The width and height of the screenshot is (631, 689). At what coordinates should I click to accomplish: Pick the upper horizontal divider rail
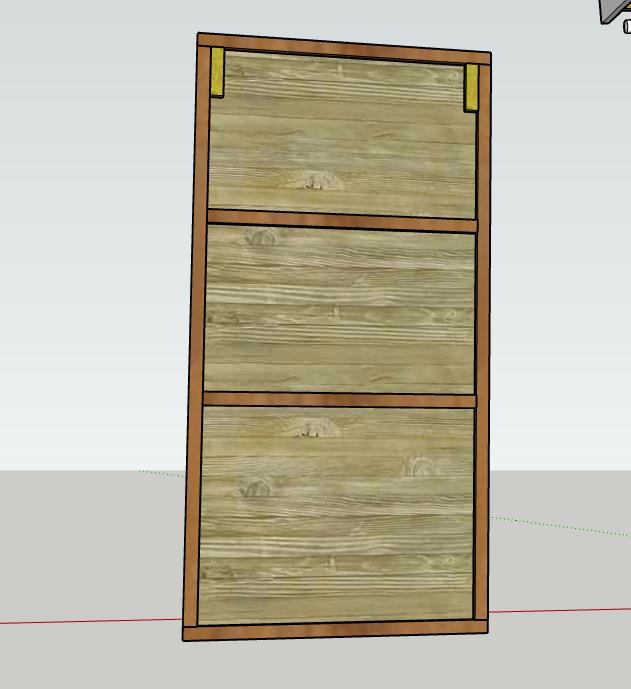click(341, 220)
